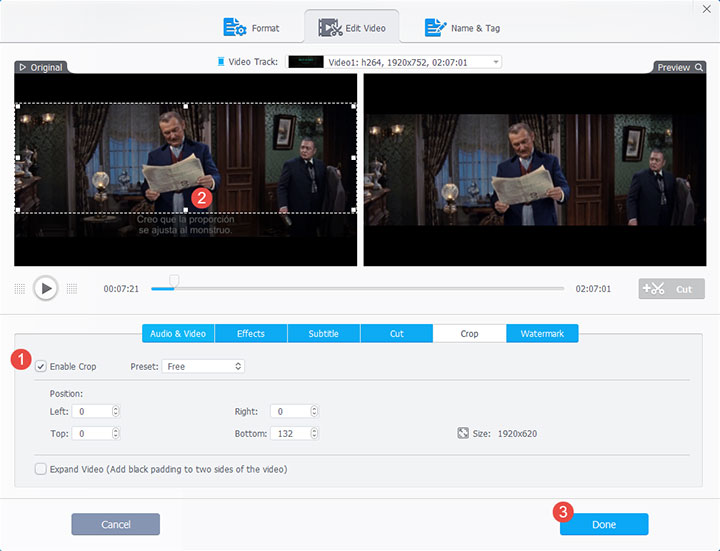720x551 pixels.
Task: Adjust the Top value stepper arrows
Action: pos(116,433)
